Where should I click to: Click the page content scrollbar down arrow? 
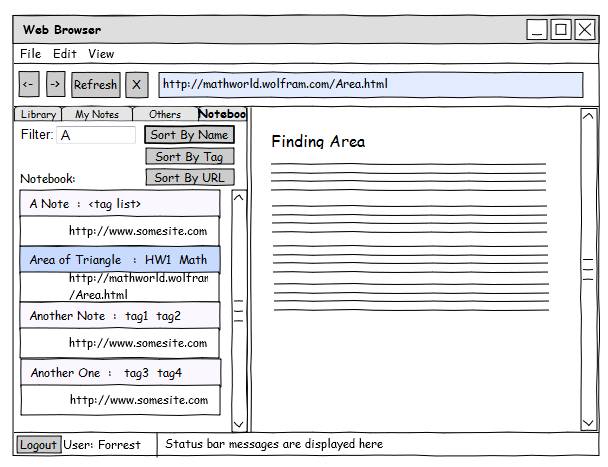pyautogui.click(x=588, y=422)
